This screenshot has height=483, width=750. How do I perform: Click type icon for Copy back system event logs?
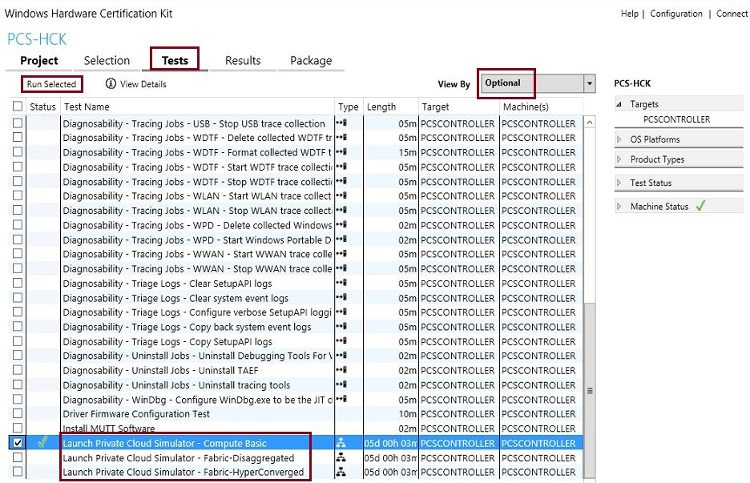[x=342, y=327]
